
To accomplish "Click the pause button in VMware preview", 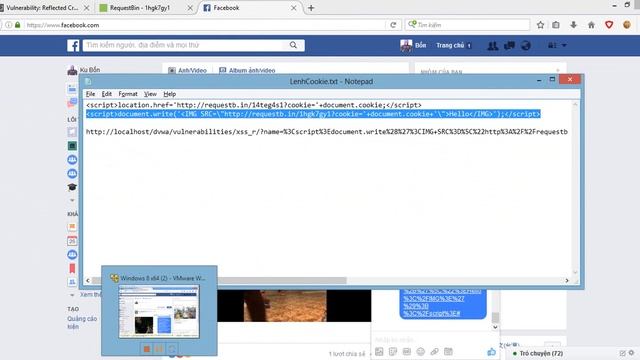I will [159, 349].
